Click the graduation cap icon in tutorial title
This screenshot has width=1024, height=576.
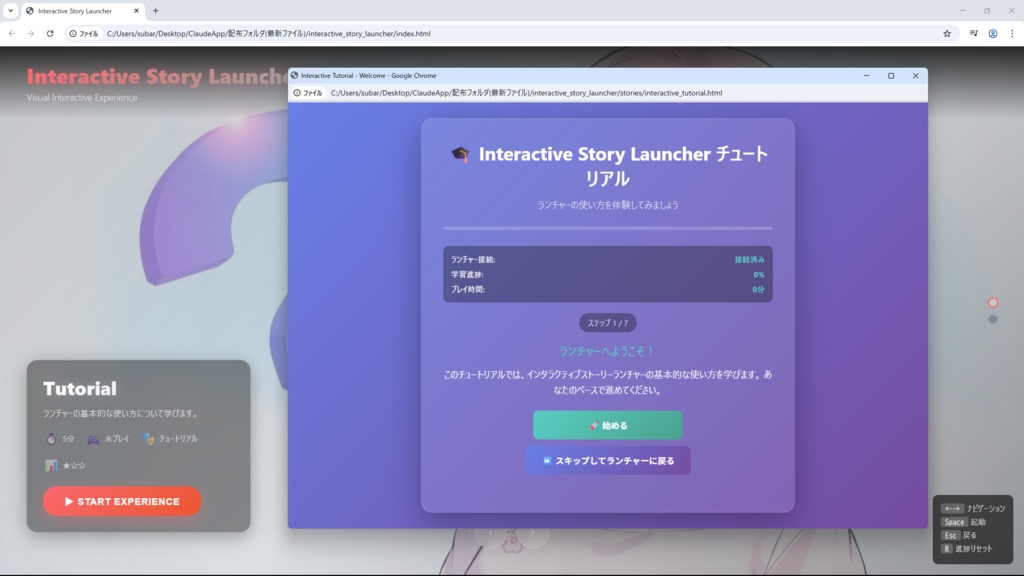tap(461, 154)
